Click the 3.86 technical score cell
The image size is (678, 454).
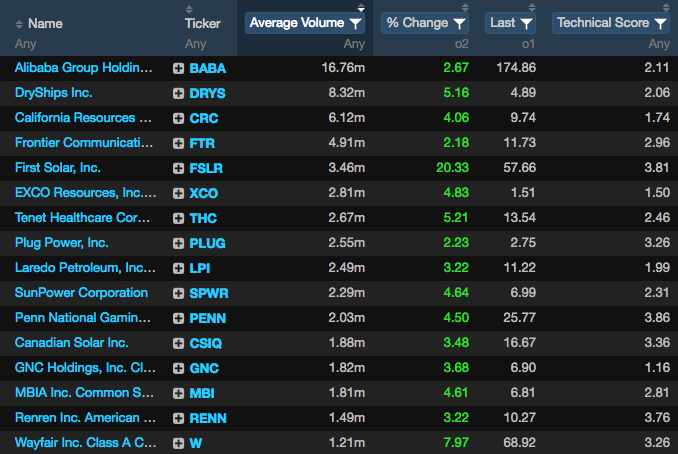click(657, 318)
